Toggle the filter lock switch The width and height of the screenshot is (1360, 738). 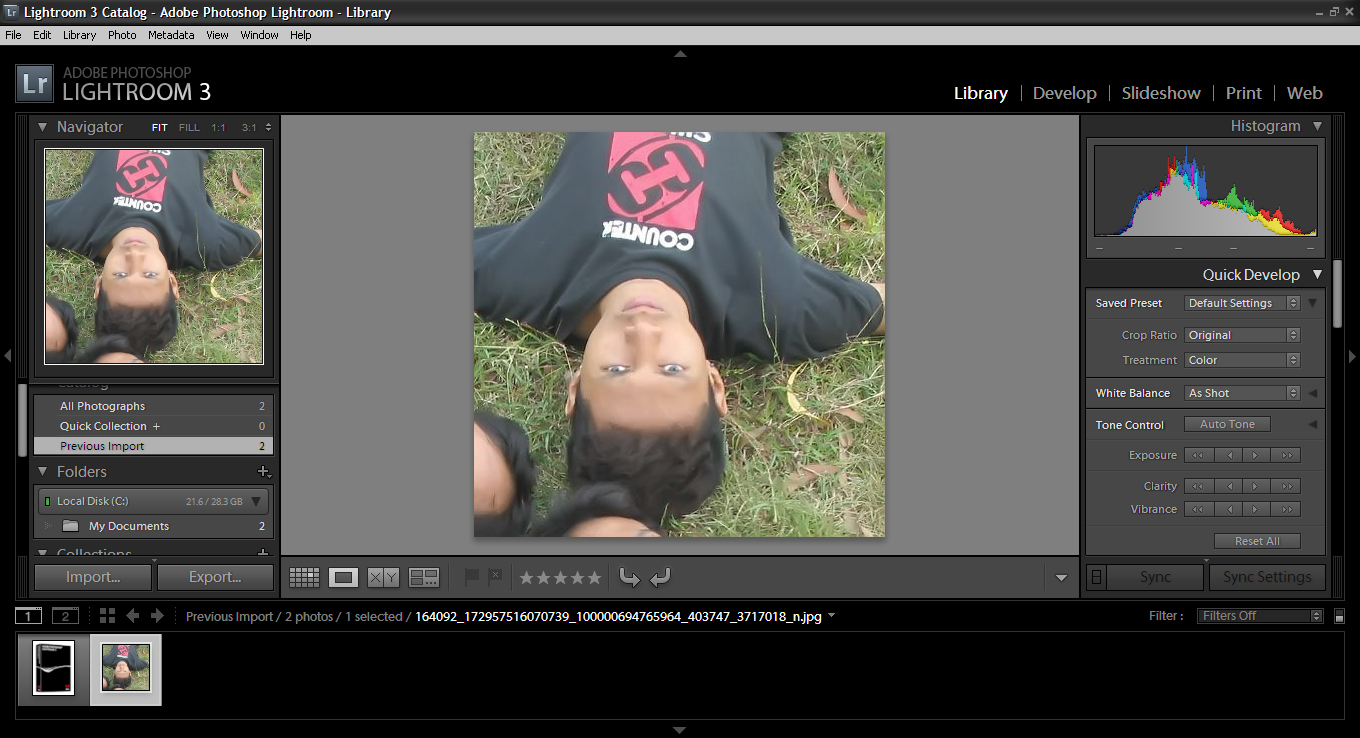pos(1339,616)
